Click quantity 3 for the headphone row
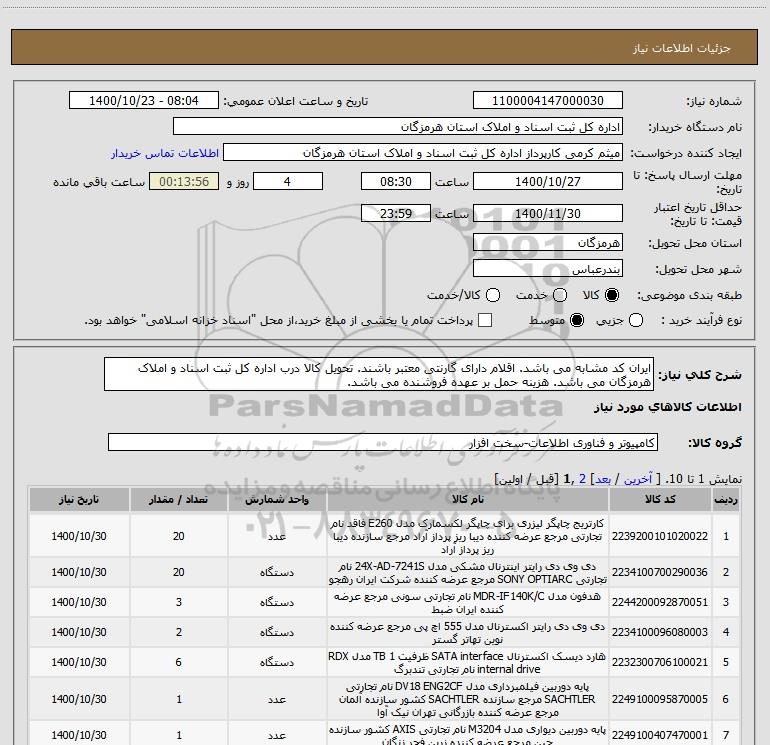 coord(179,602)
